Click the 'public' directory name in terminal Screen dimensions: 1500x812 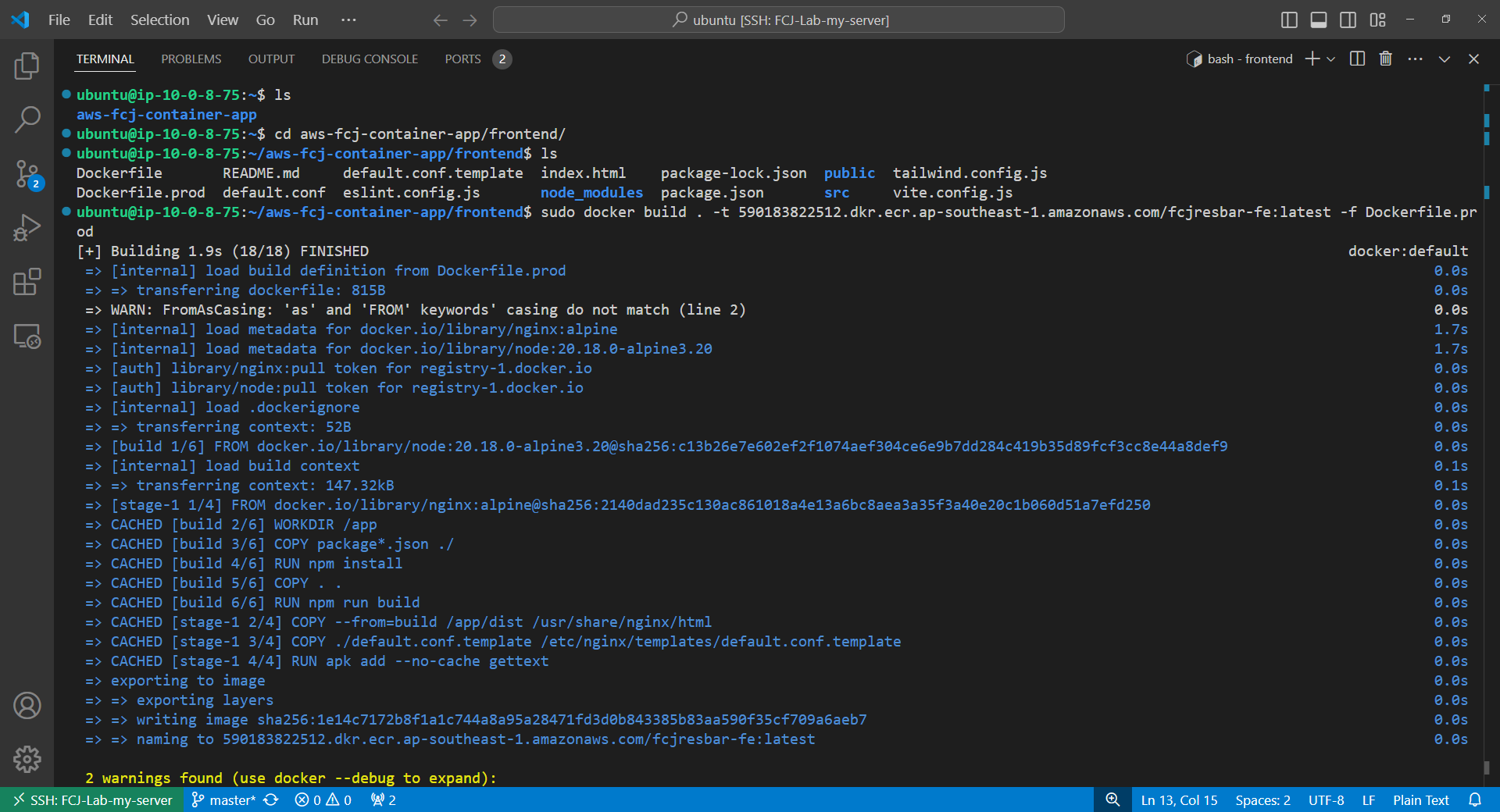coord(849,173)
